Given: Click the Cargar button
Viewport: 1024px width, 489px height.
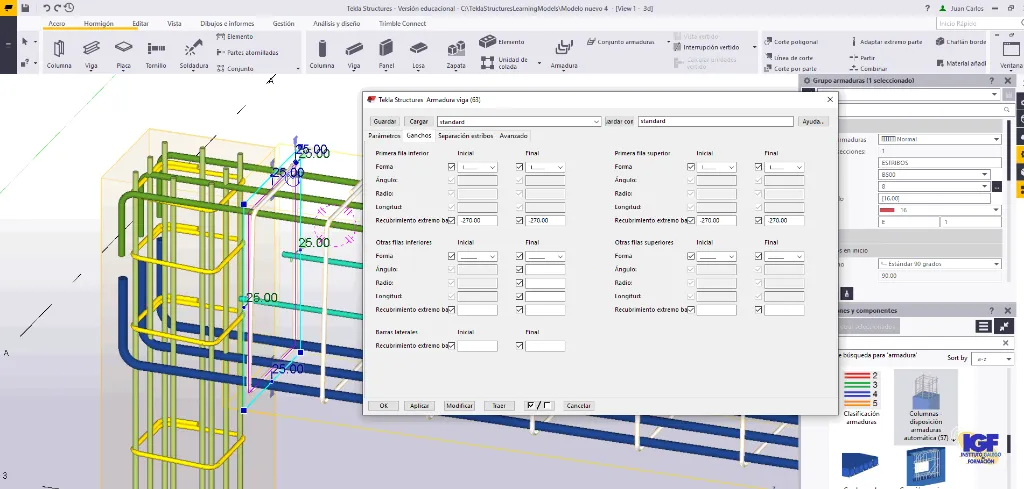Looking at the screenshot, I should click(x=419, y=121).
